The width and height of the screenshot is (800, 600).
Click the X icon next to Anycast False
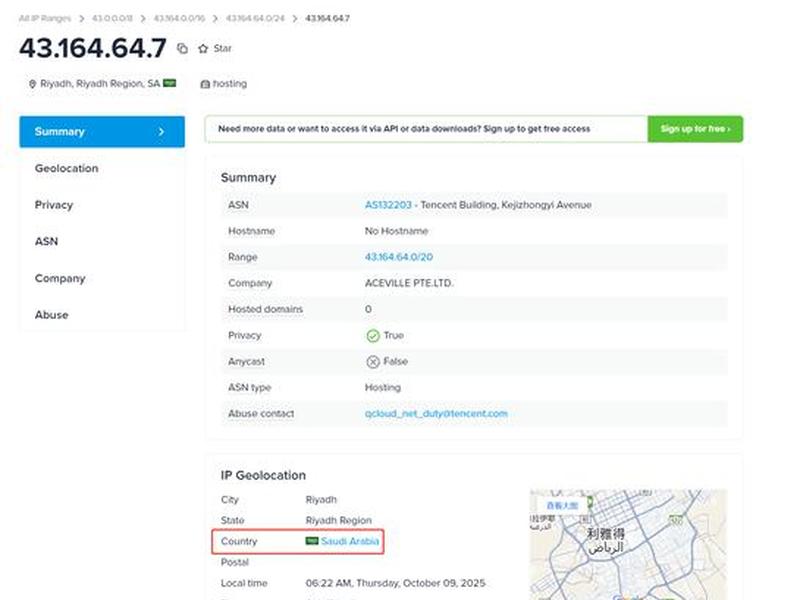click(373, 362)
